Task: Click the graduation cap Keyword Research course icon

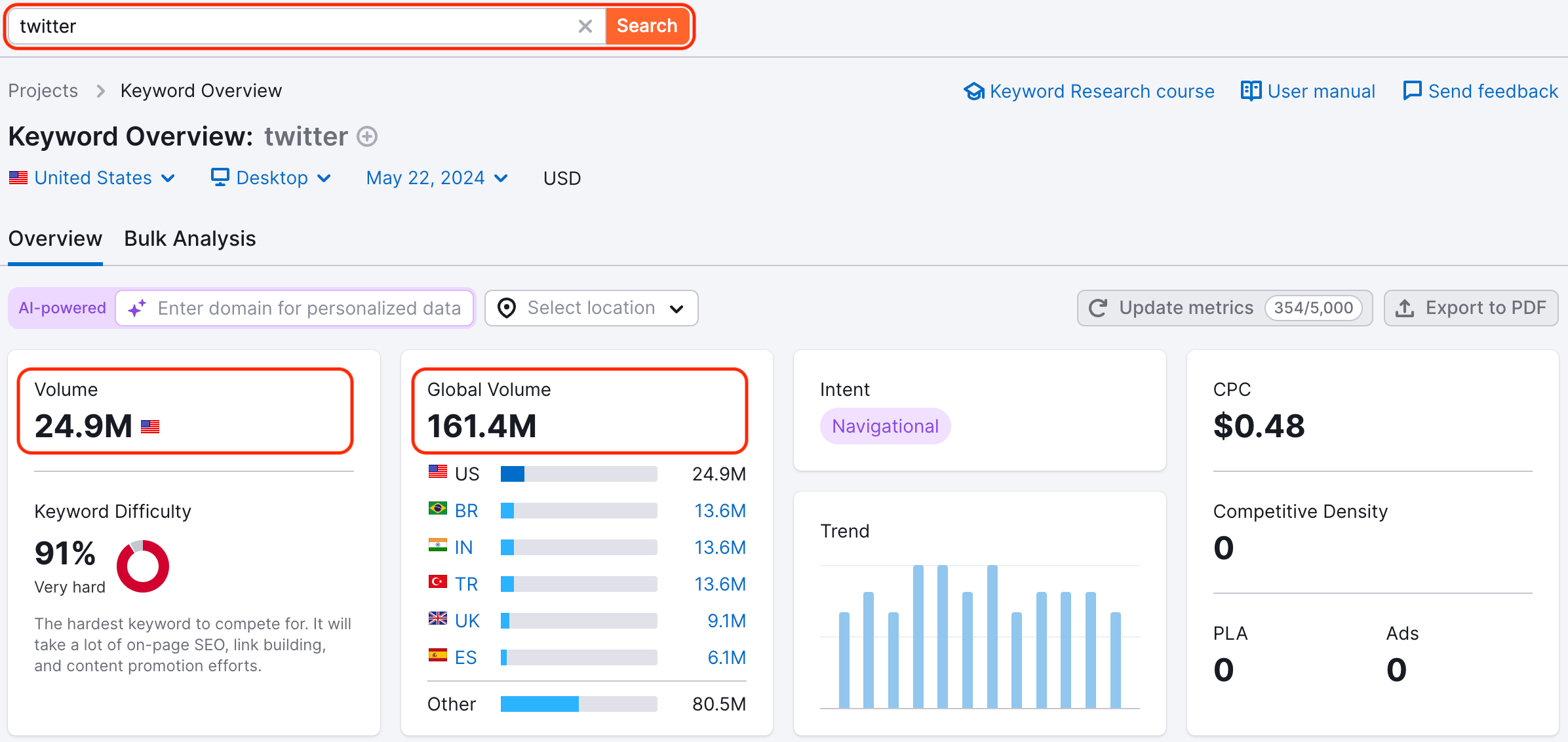Action: click(974, 91)
